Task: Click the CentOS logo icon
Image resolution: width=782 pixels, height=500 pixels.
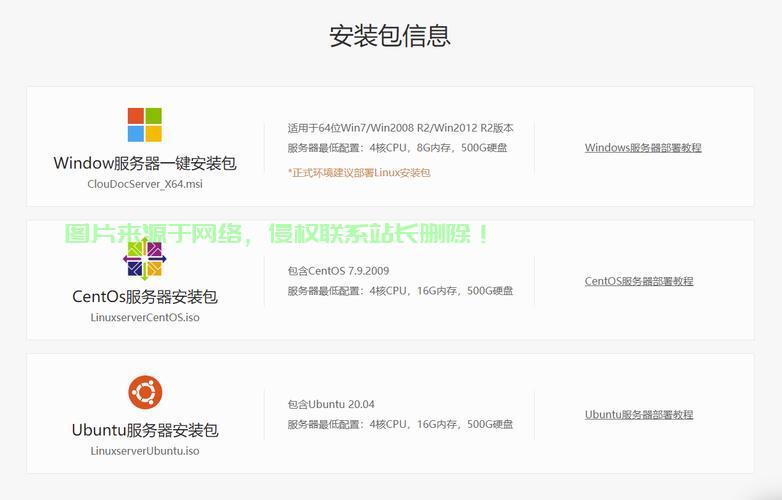Action: [144, 259]
